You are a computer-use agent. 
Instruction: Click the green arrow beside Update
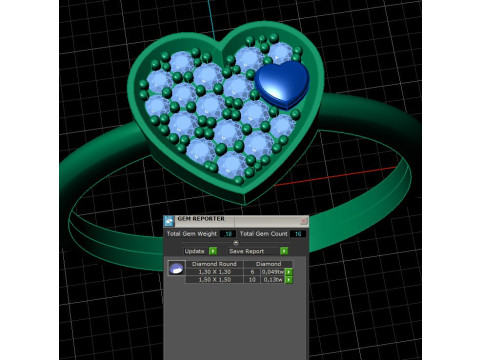coord(213,251)
